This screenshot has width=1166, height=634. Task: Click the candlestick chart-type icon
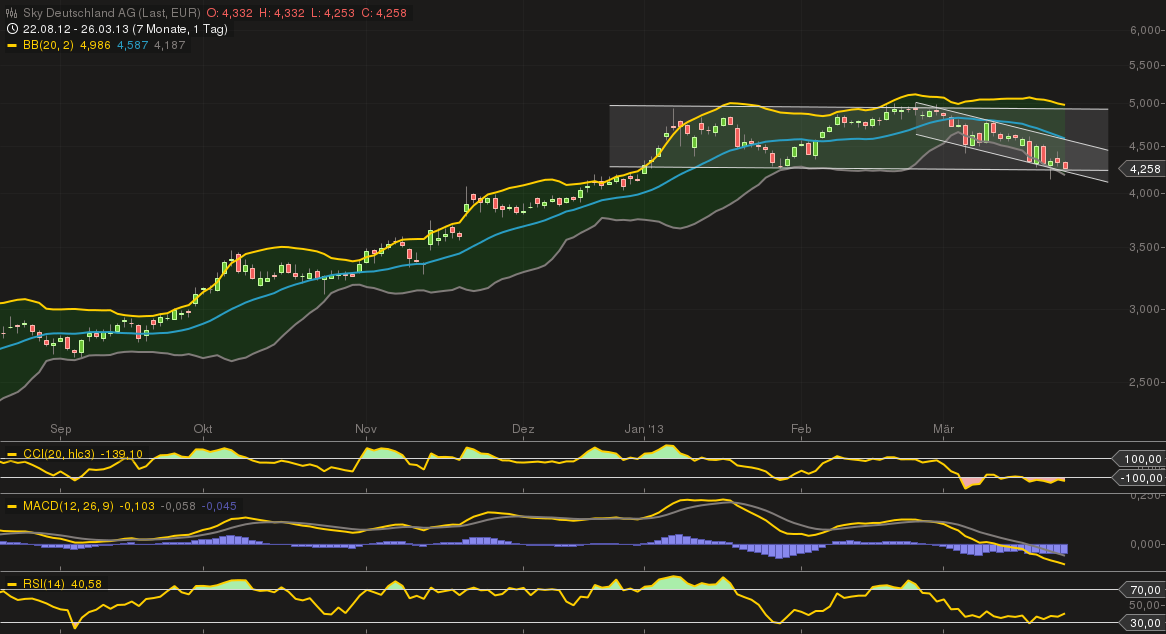click(x=11, y=13)
